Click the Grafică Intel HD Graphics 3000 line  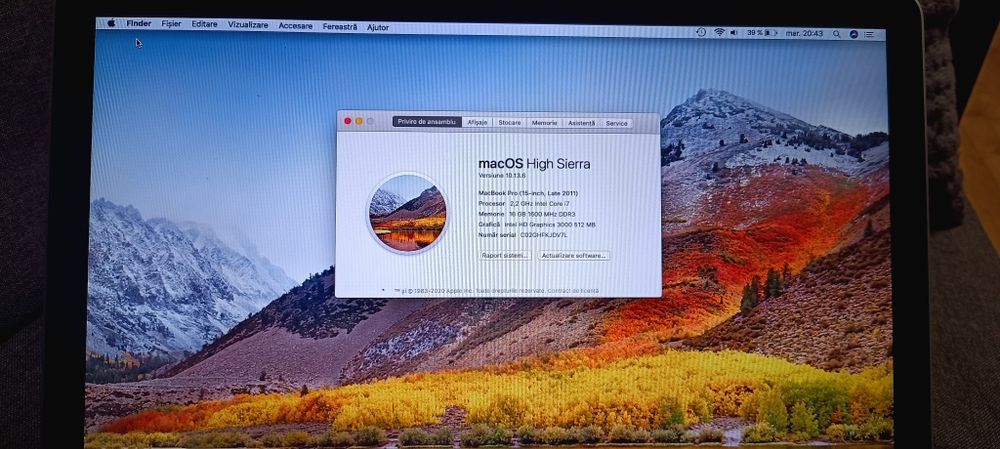536,224
